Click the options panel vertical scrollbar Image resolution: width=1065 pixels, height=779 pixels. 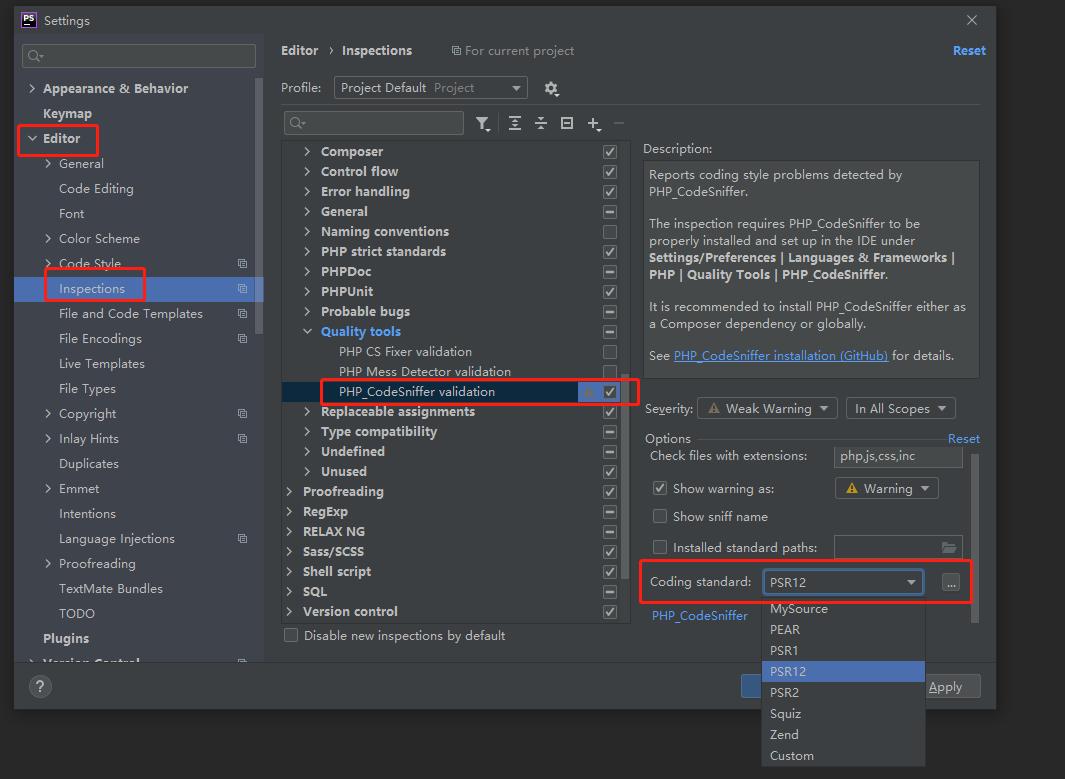pos(975,538)
